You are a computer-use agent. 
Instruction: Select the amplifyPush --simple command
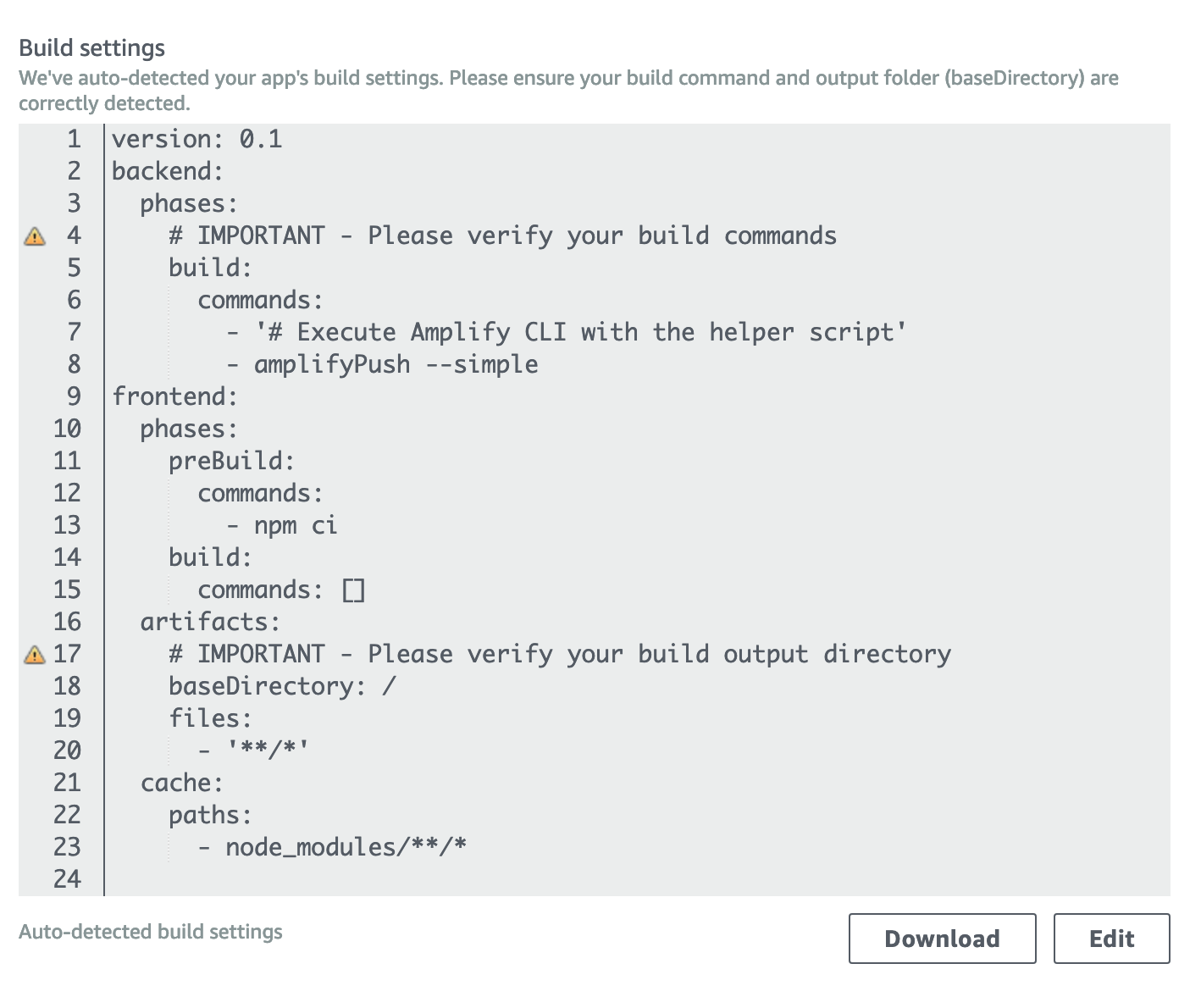[x=381, y=363]
